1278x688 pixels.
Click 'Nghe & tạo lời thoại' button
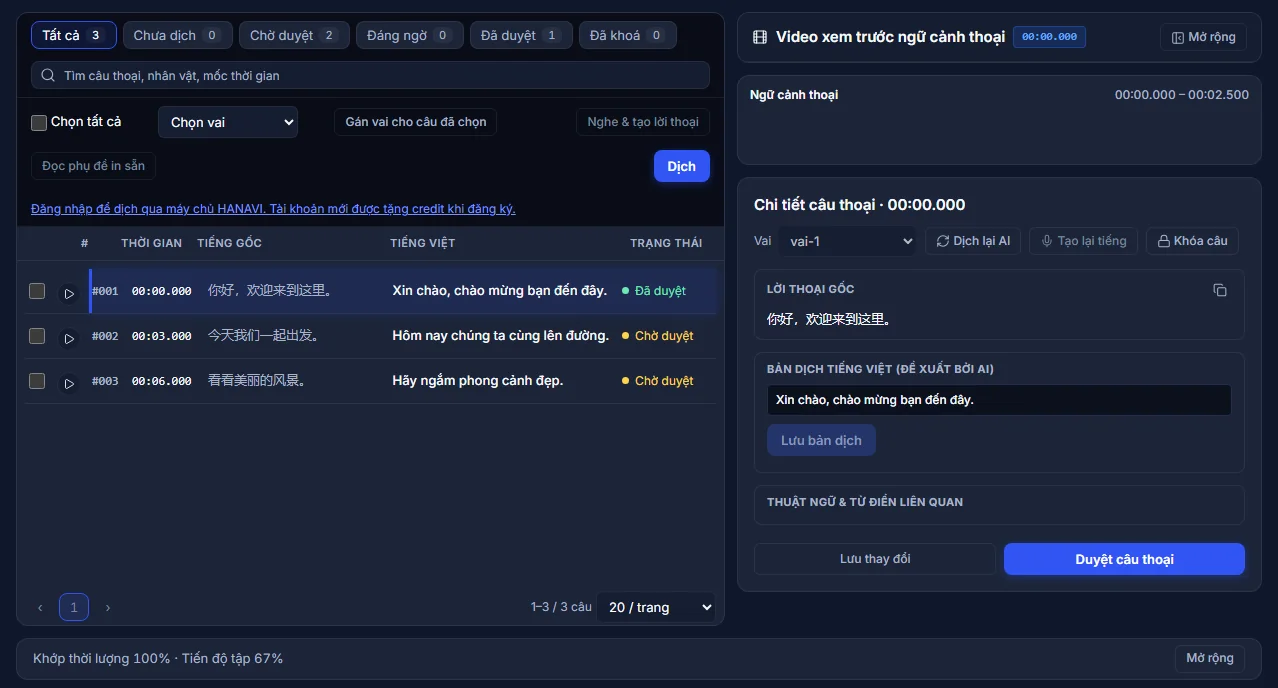[x=643, y=122]
